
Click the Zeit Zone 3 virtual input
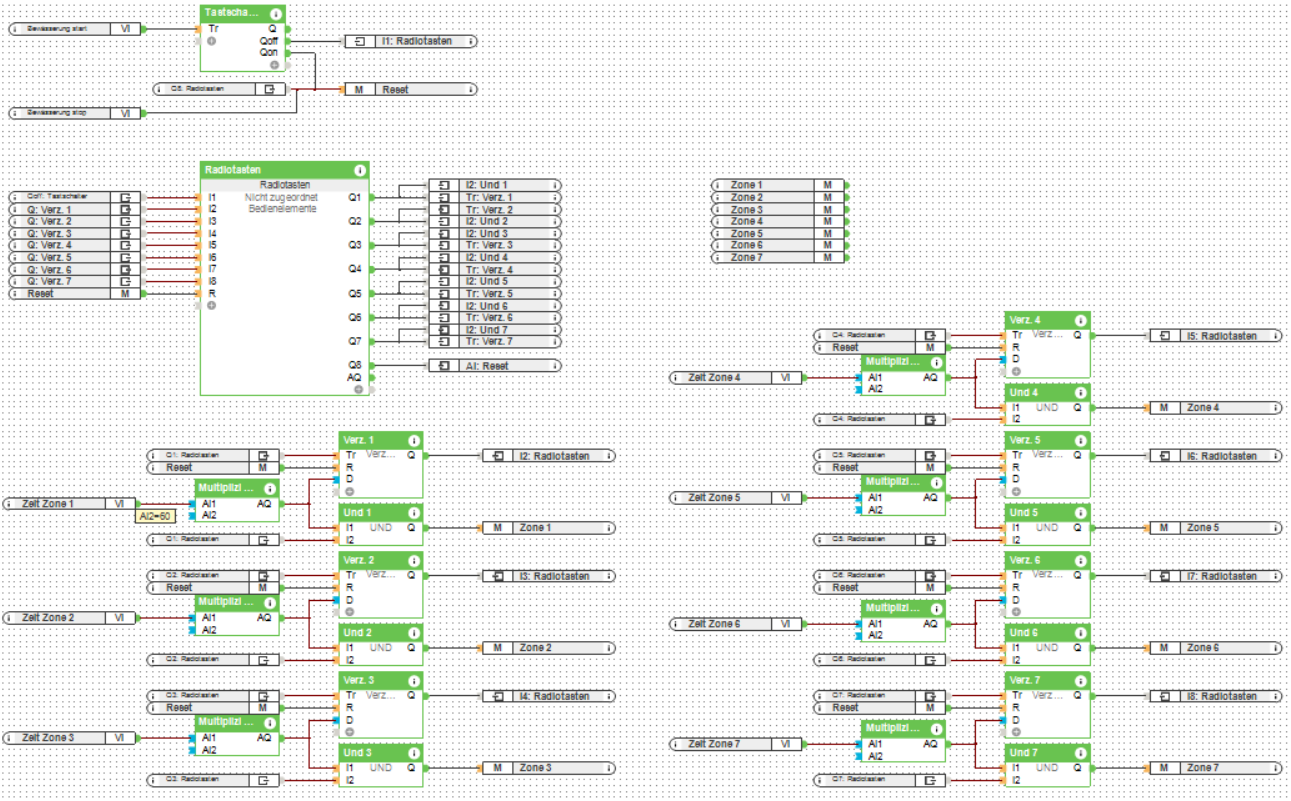pyautogui.click(x=70, y=738)
